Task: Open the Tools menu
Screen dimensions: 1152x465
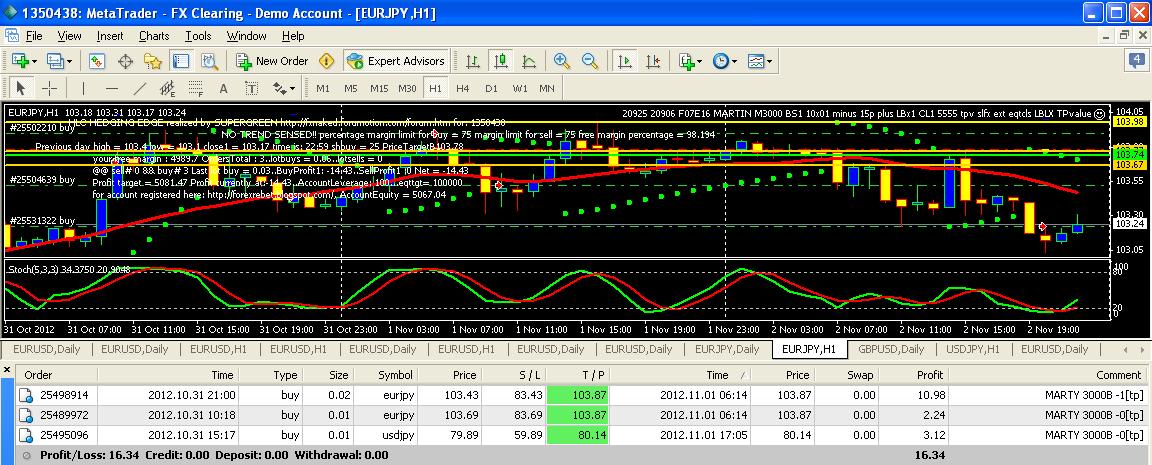Action: click(x=198, y=35)
